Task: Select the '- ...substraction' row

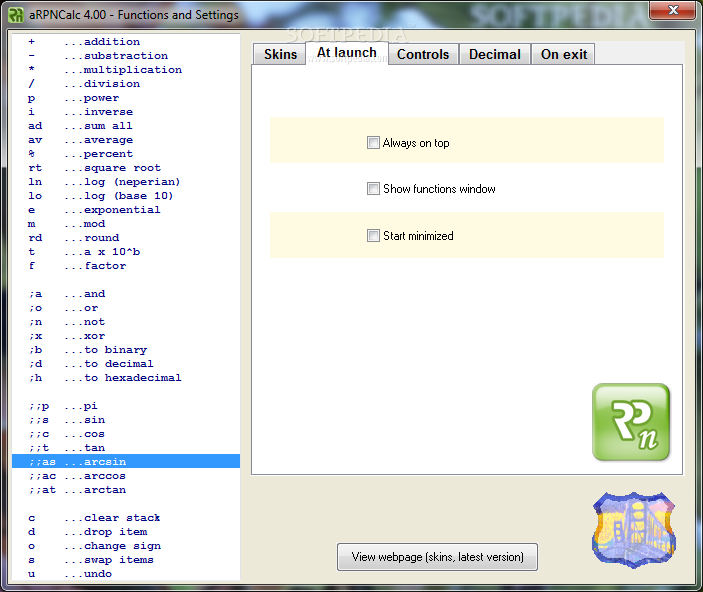Action: click(126, 56)
